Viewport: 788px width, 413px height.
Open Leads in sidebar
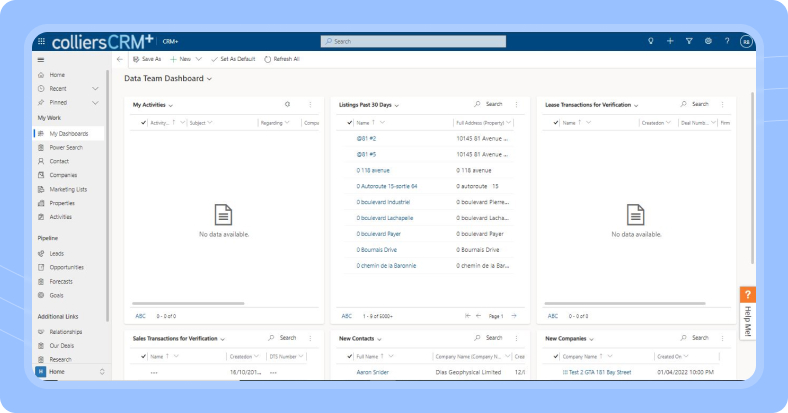pyautogui.click(x=56, y=254)
